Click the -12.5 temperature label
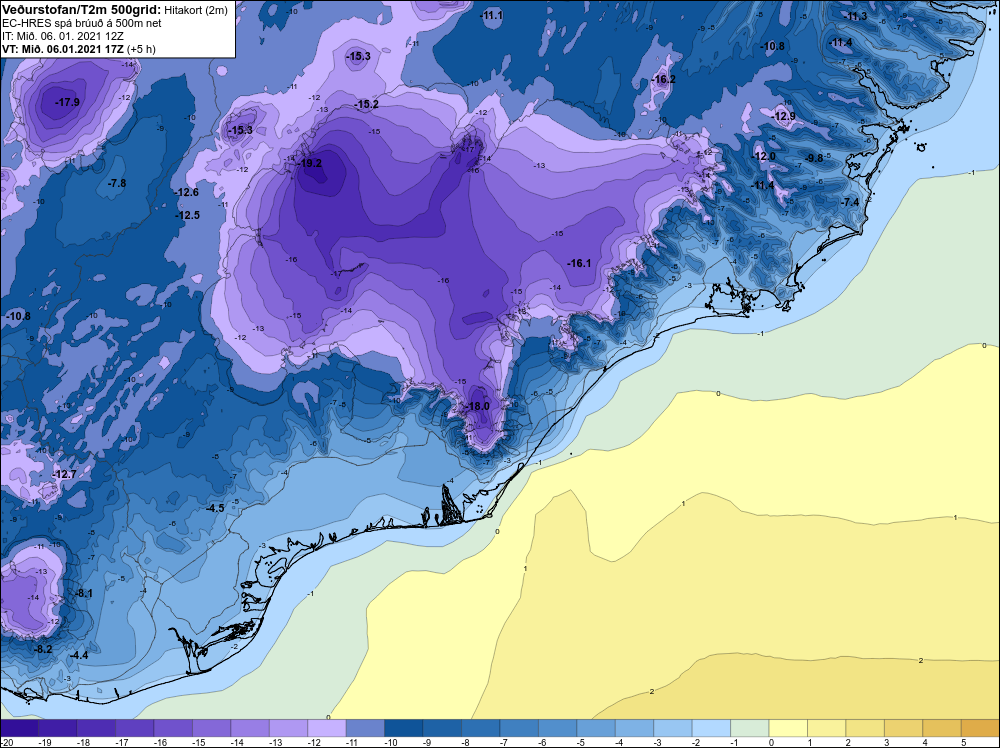1000x748 pixels. pos(188,216)
